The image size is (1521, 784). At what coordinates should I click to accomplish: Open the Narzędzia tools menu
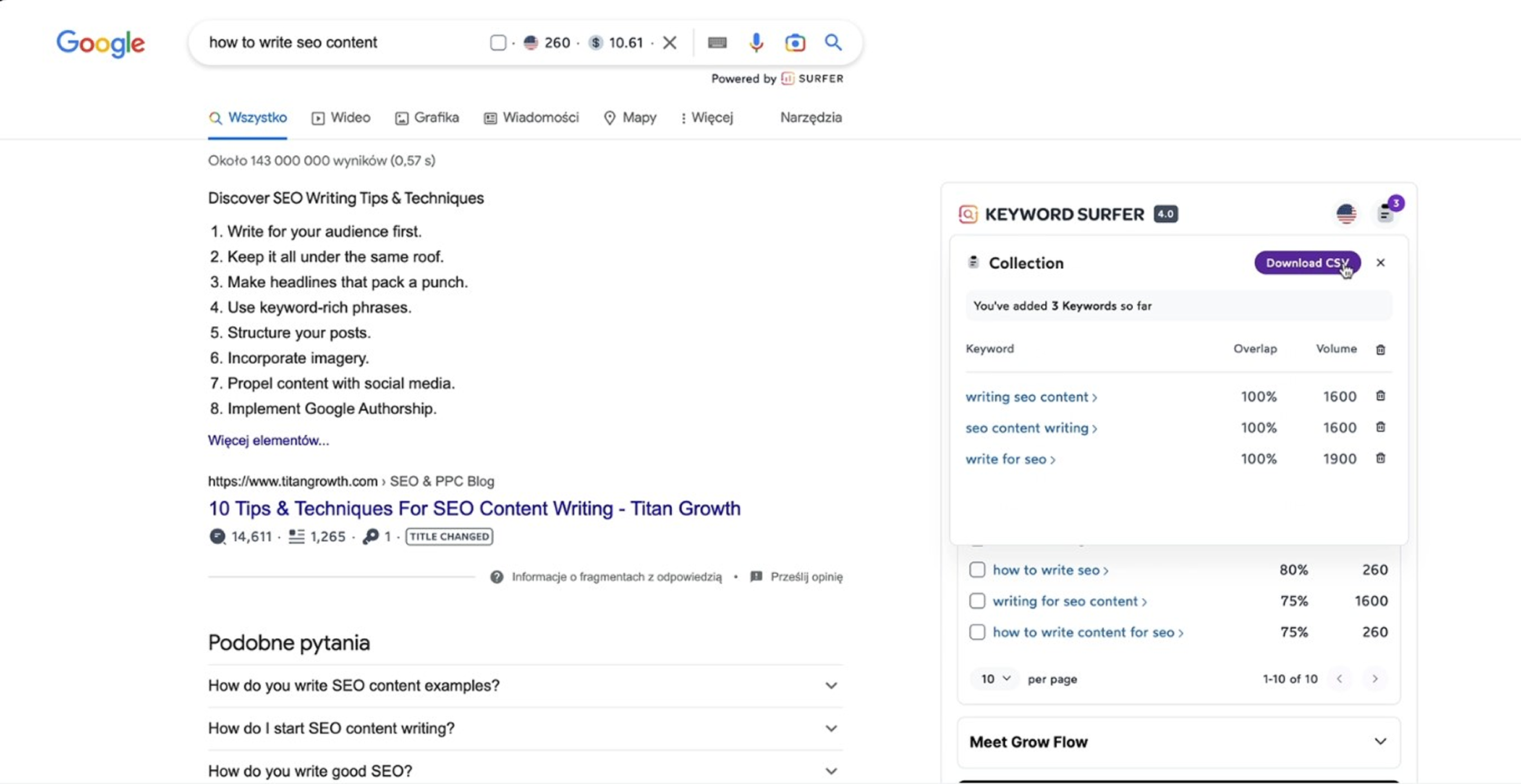(811, 118)
